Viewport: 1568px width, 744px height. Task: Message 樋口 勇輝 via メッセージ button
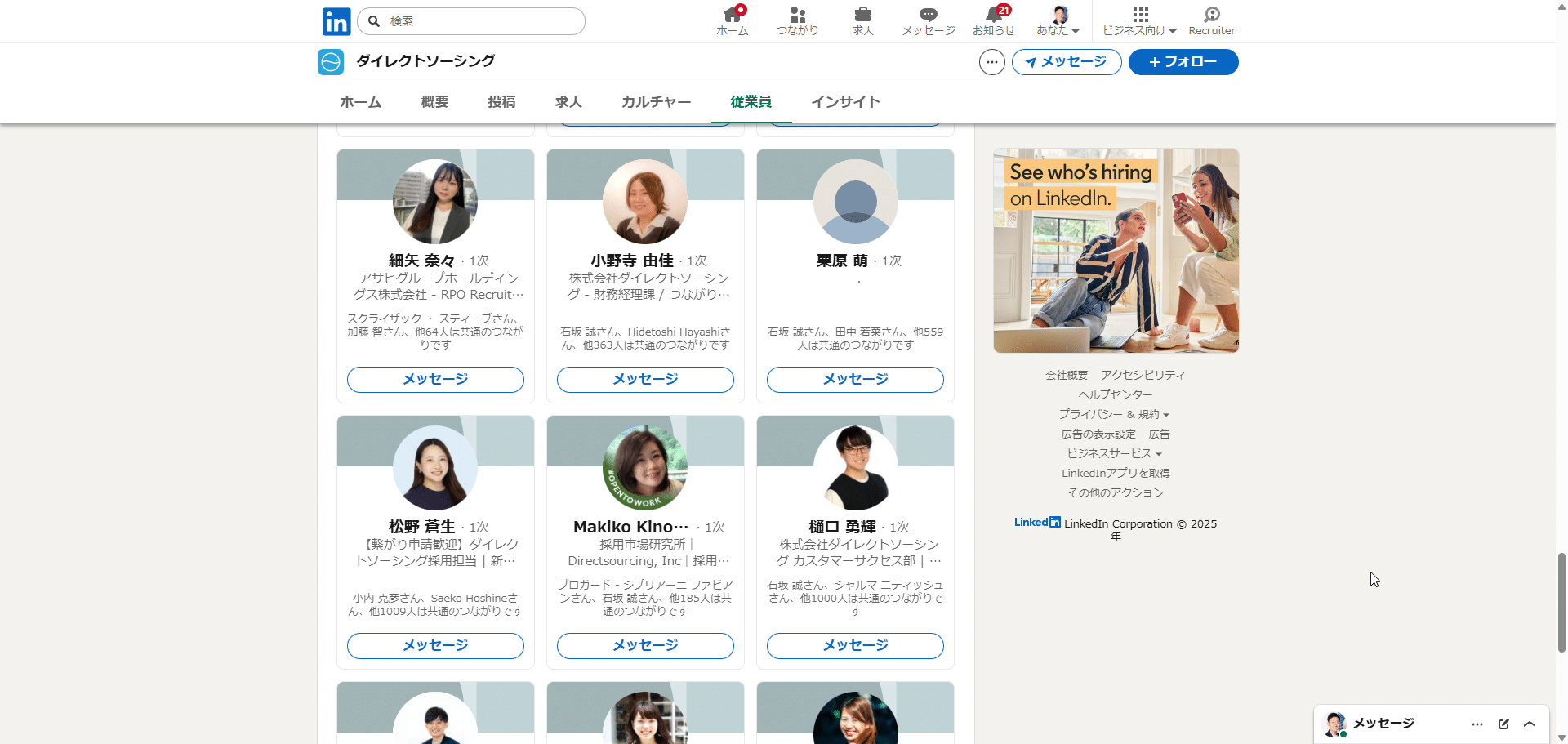[x=855, y=646]
